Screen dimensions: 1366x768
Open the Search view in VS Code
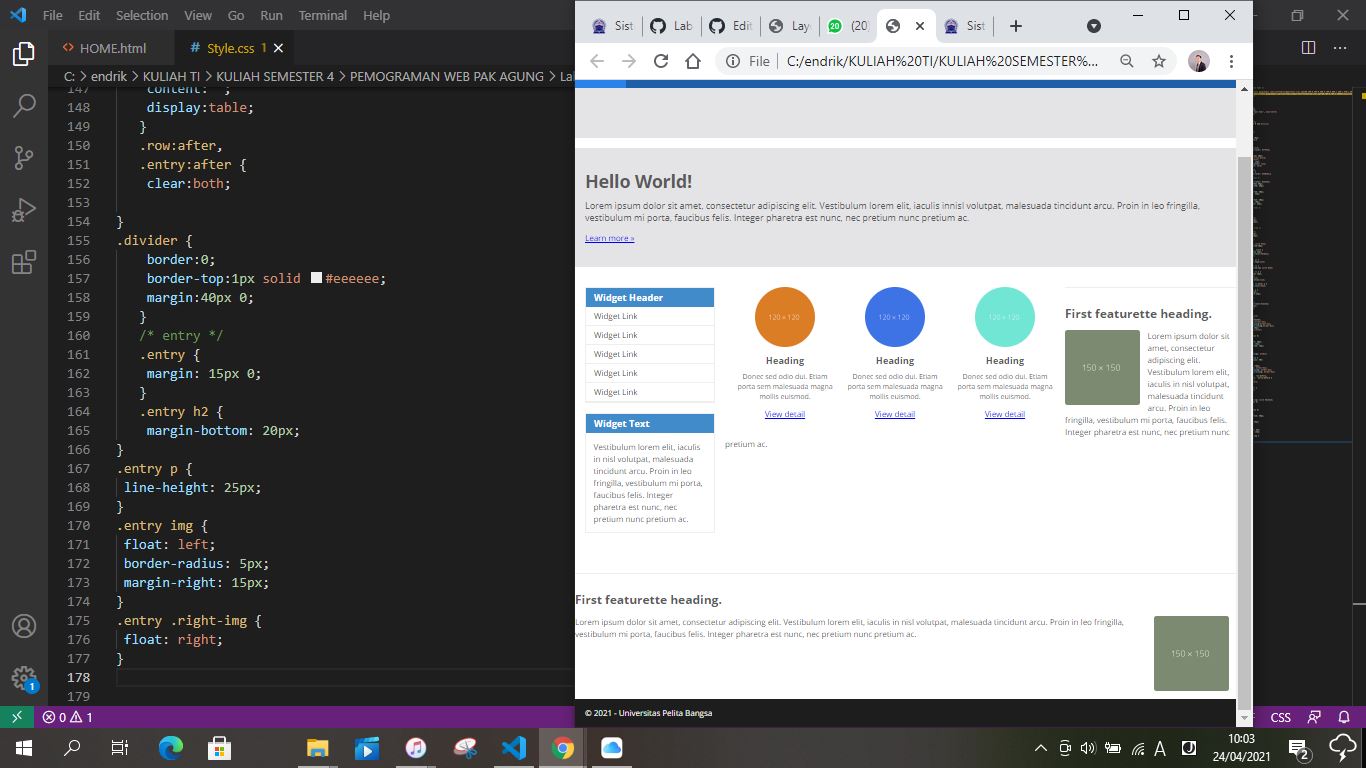(x=24, y=105)
